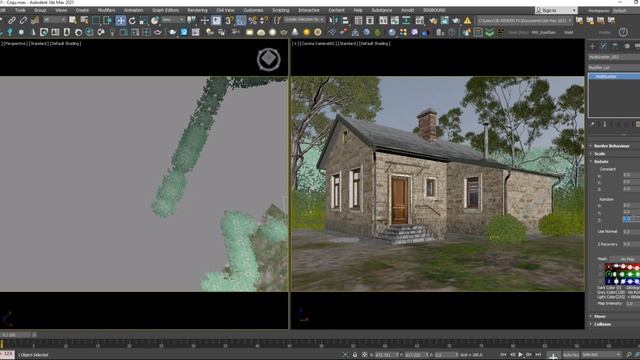
Task: Toggle the Spinner Snap icon
Action: tap(264, 20)
